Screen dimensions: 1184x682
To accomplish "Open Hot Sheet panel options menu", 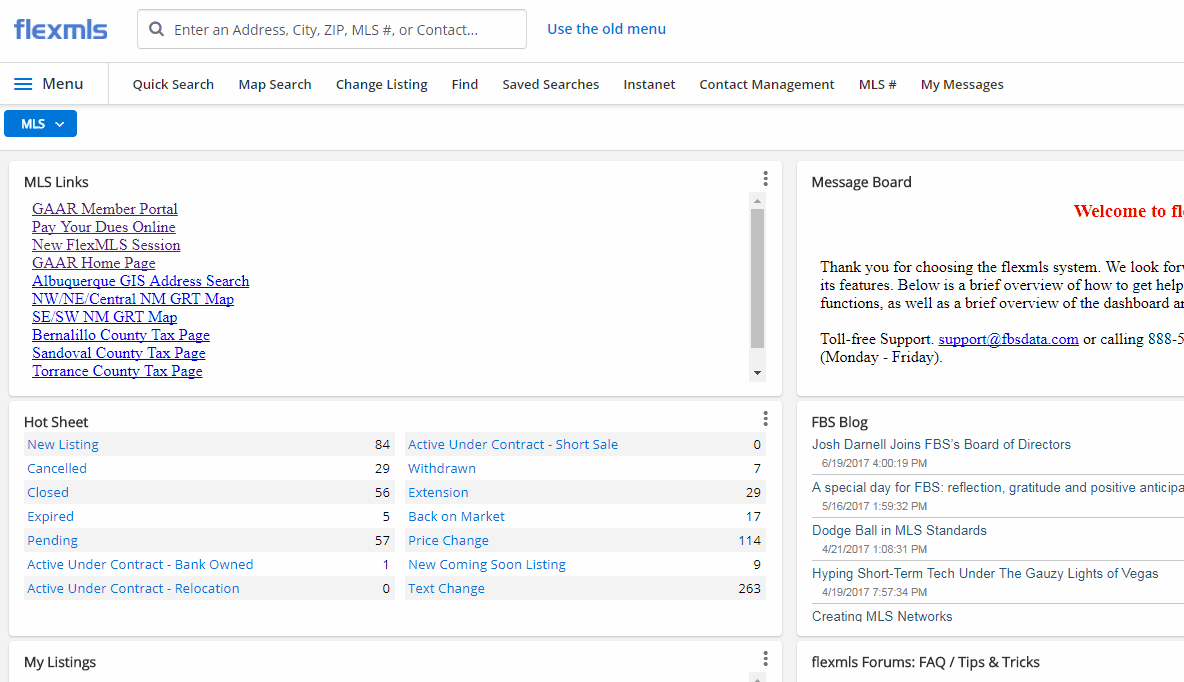I will [x=765, y=418].
